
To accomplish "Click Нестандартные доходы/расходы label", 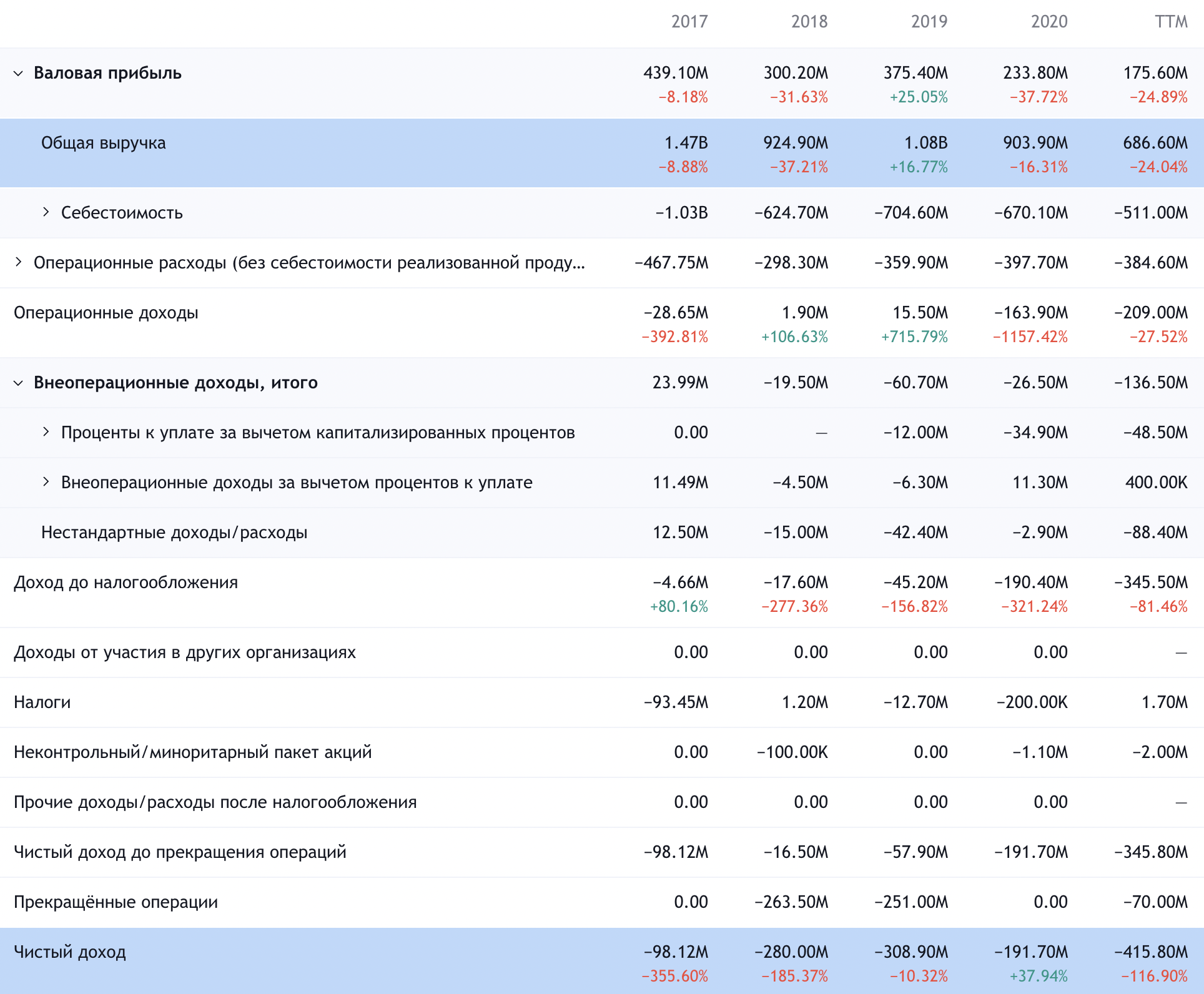I will [174, 533].
